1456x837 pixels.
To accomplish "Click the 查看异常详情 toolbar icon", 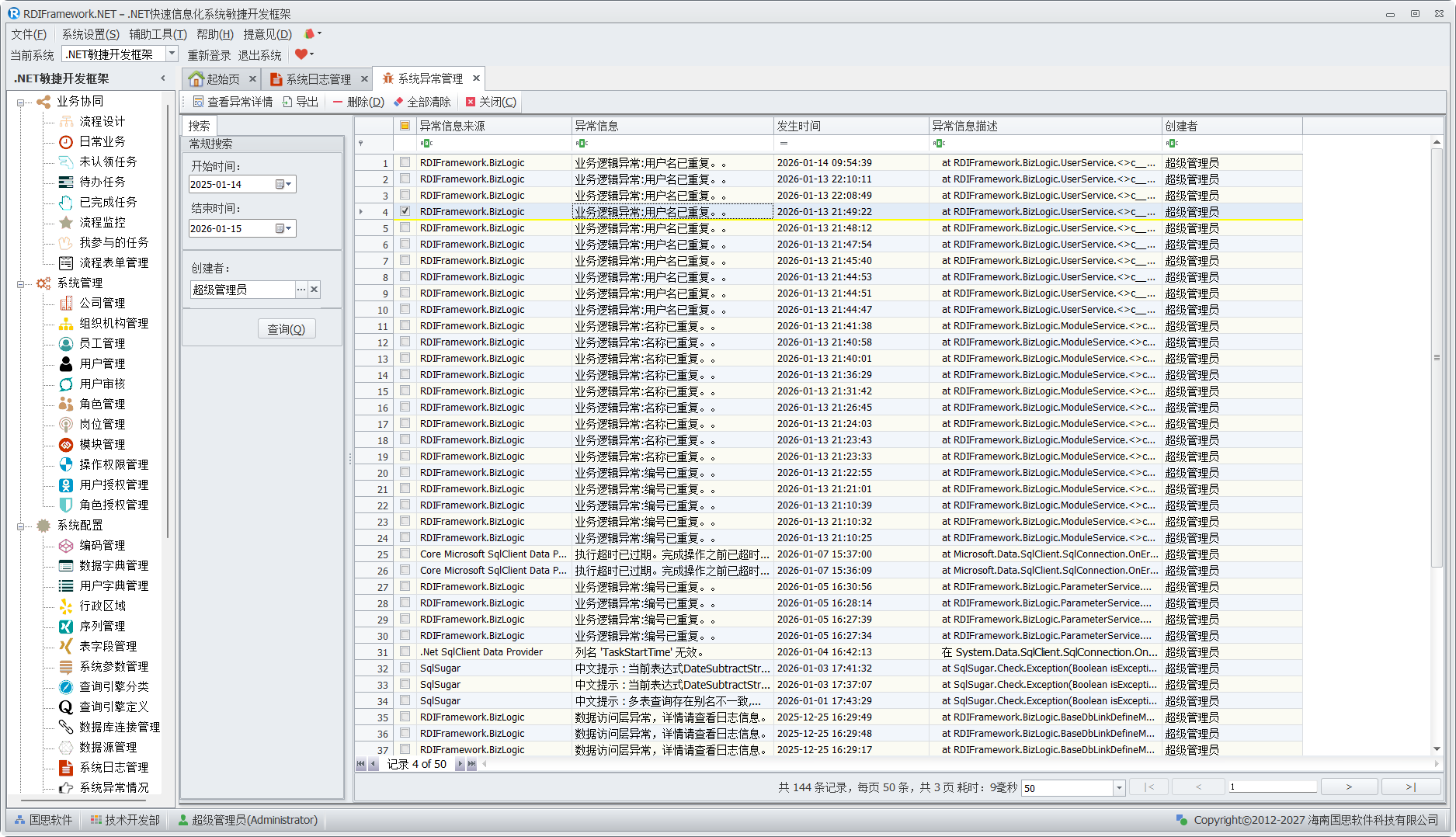I will click(x=199, y=102).
